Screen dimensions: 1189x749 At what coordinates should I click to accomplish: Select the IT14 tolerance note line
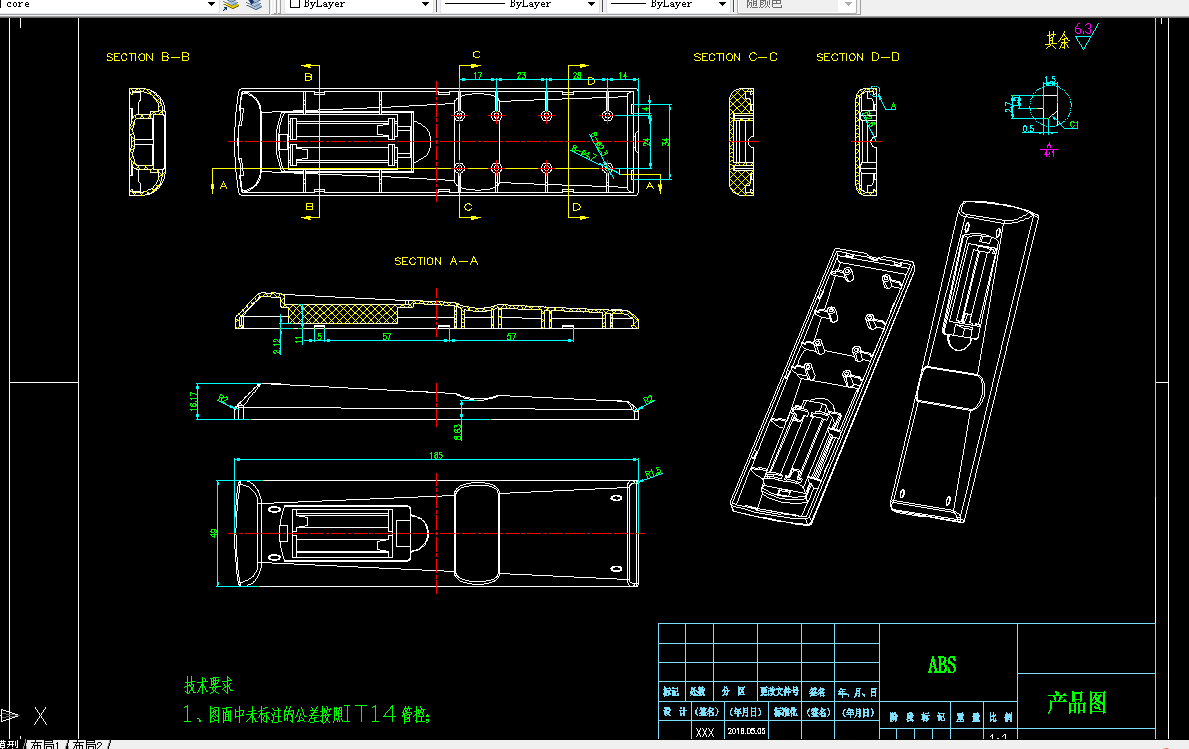coord(306,714)
